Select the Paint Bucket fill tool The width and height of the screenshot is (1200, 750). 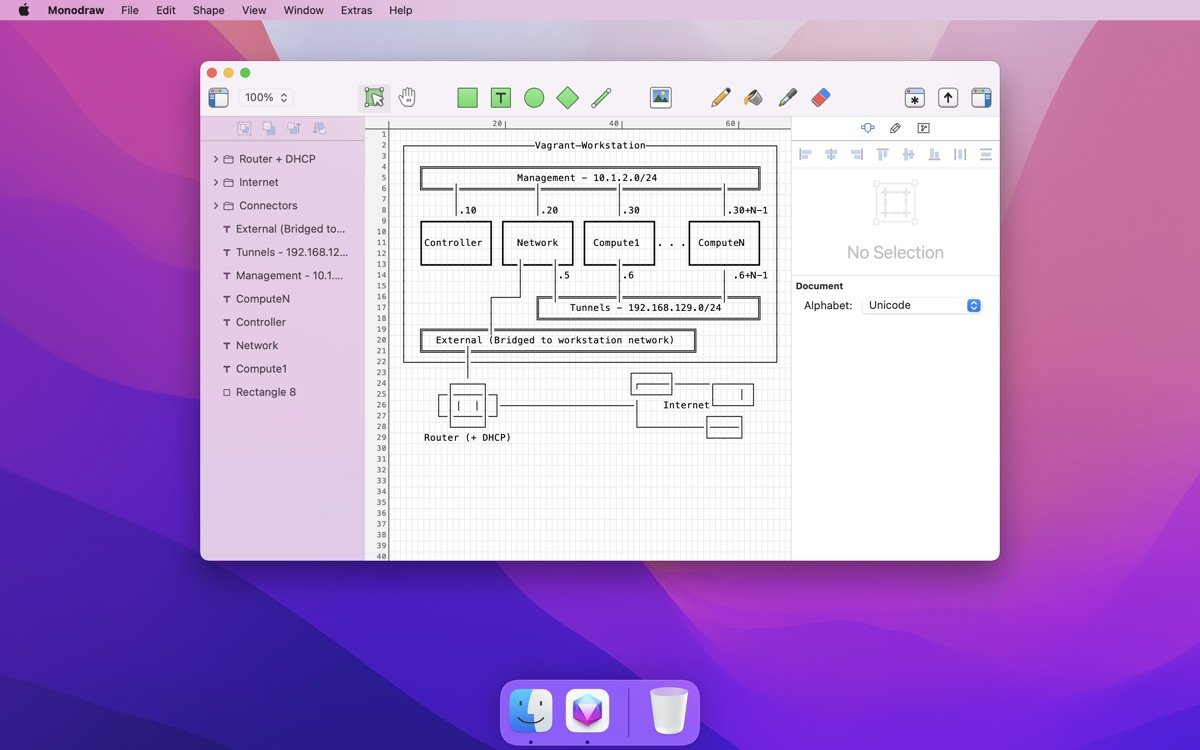point(754,98)
